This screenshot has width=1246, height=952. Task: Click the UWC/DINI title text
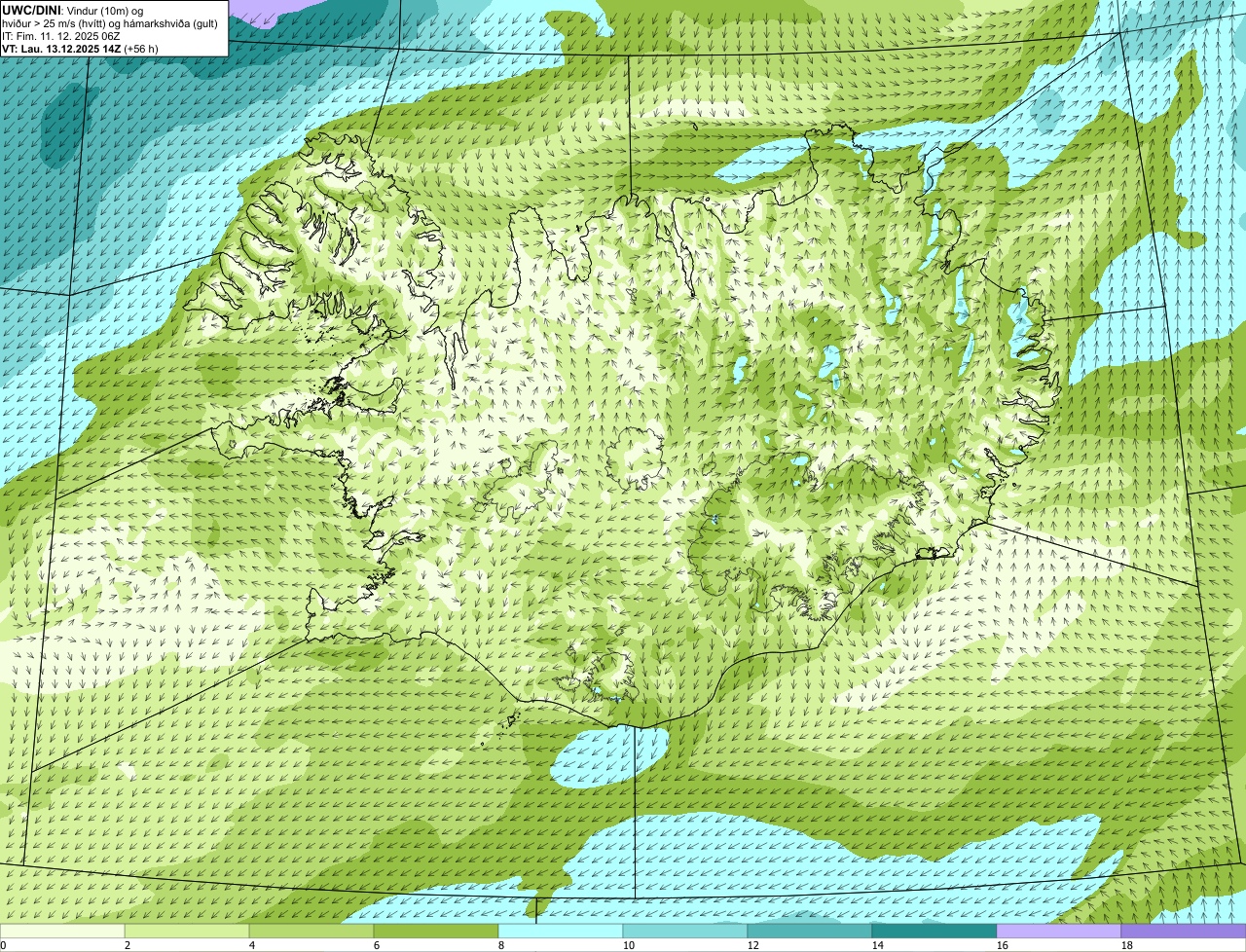31,10
